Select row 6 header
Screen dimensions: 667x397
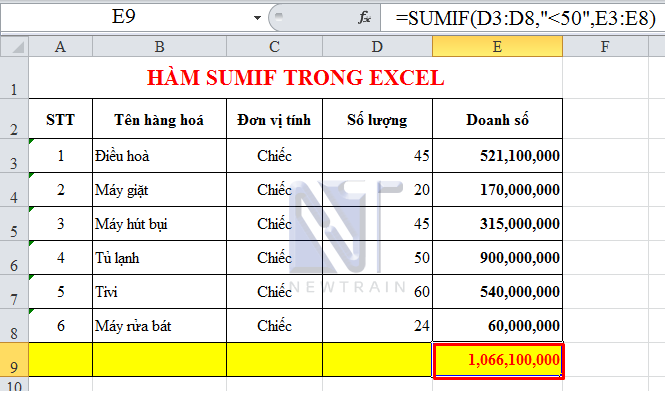click(14, 258)
